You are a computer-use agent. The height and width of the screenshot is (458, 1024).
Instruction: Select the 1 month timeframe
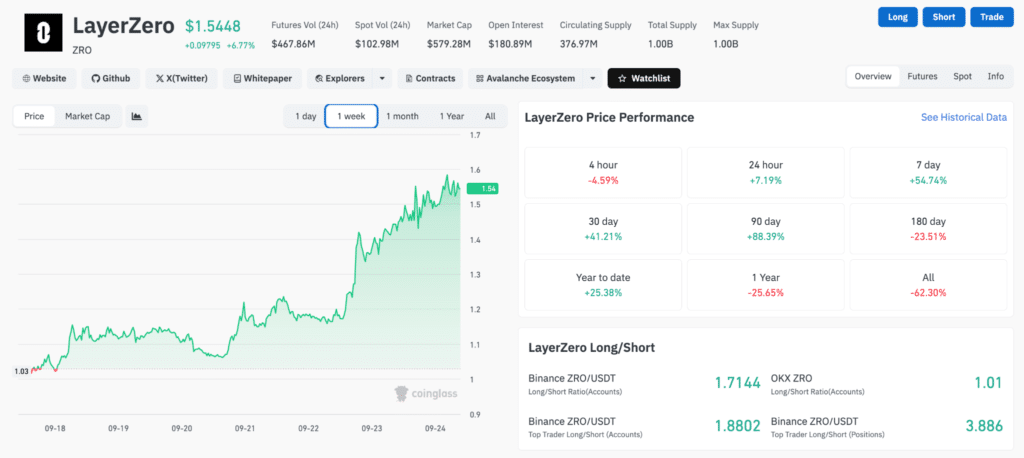(402, 116)
